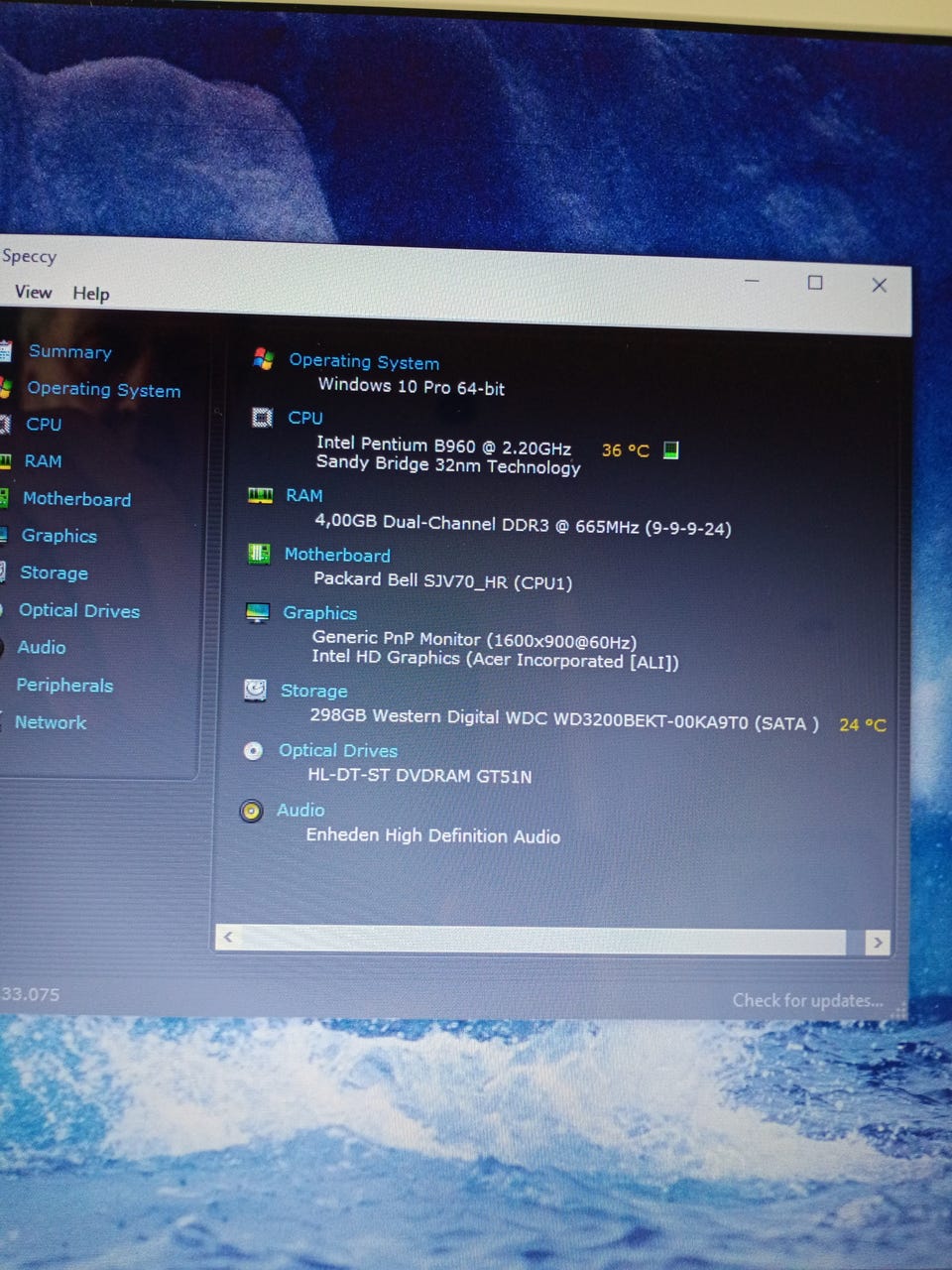Select Audio in the sidebar
The height and width of the screenshot is (1270, 952).
click(x=42, y=647)
